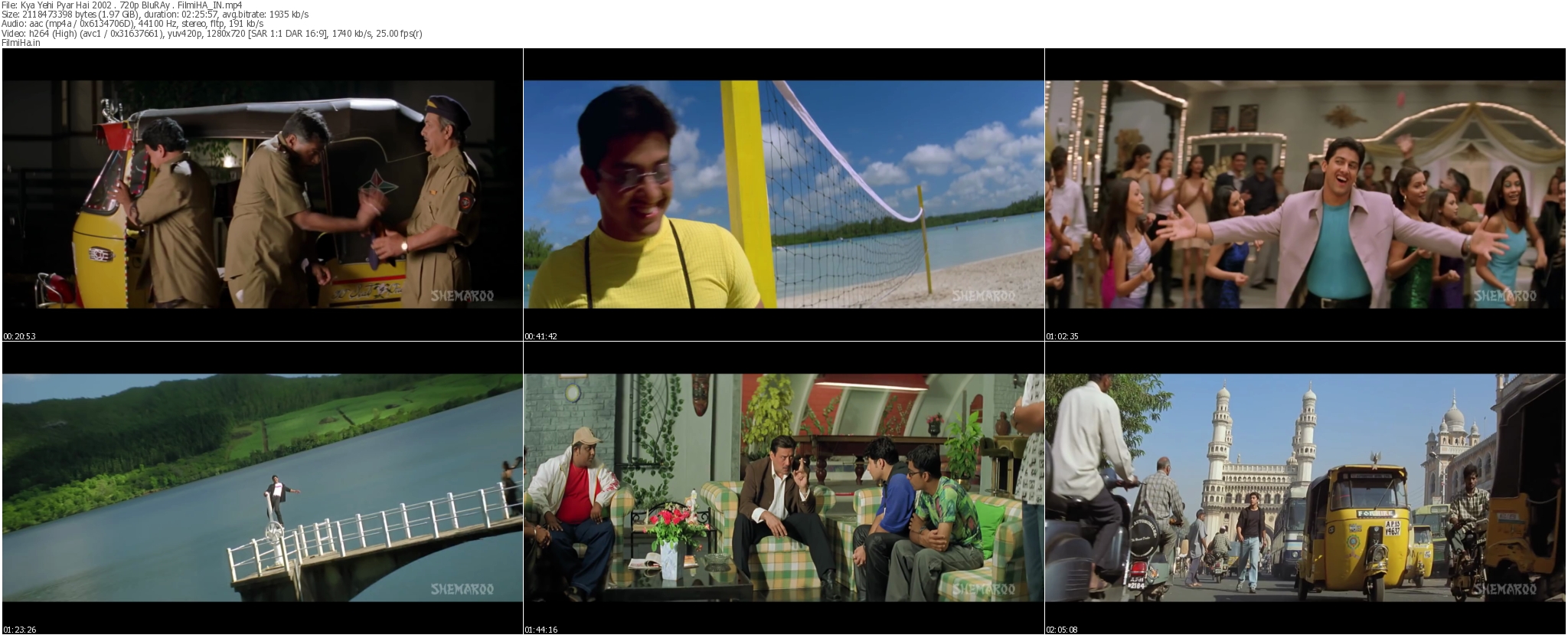This screenshot has width=1568, height=635.
Task: Click the file name line 'Kya Yehi Pyar Hai 2002'
Action: (x=122, y=5)
